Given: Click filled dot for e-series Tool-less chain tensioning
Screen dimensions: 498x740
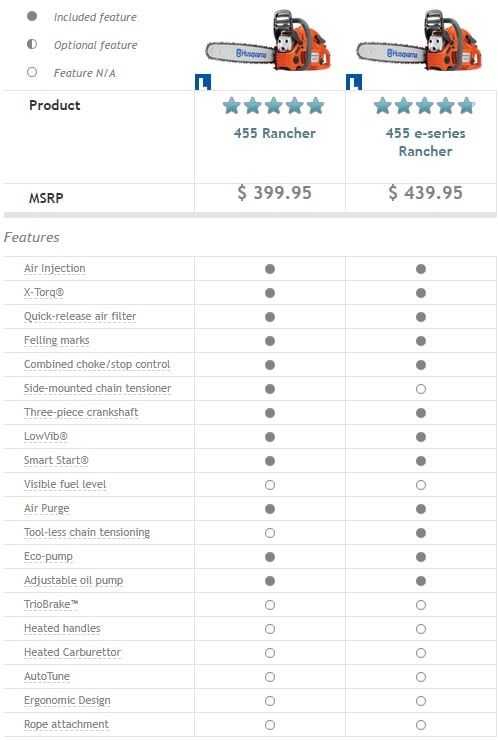Looking at the screenshot, I should pos(421,533).
